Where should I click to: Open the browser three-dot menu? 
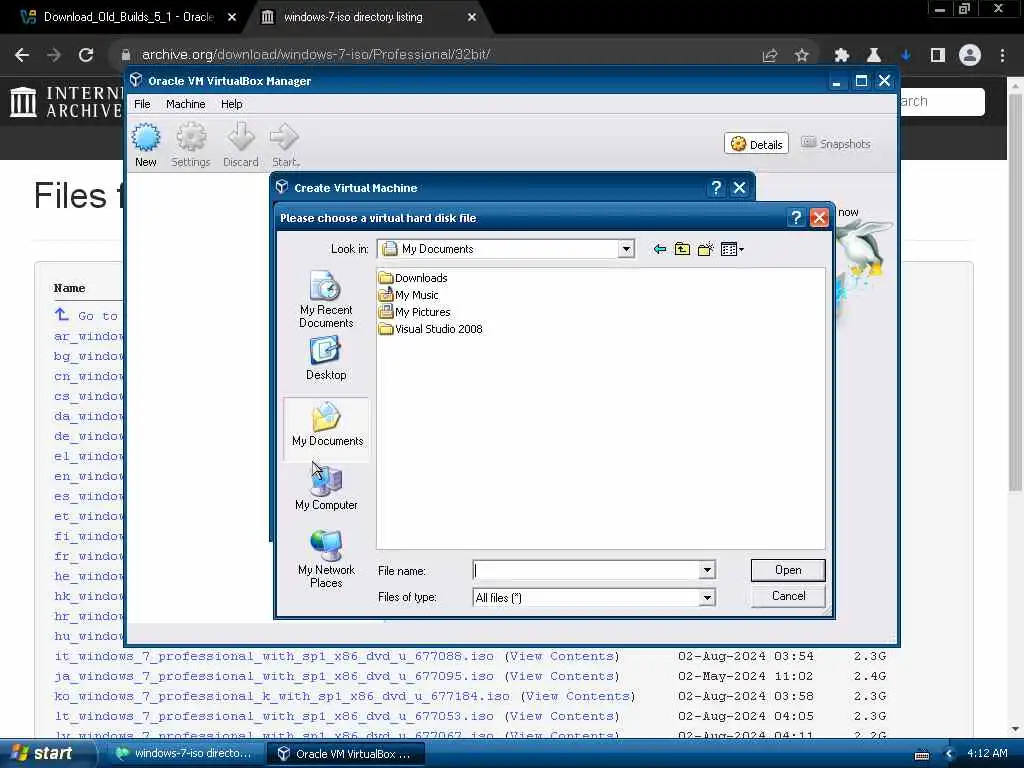point(1002,56)
